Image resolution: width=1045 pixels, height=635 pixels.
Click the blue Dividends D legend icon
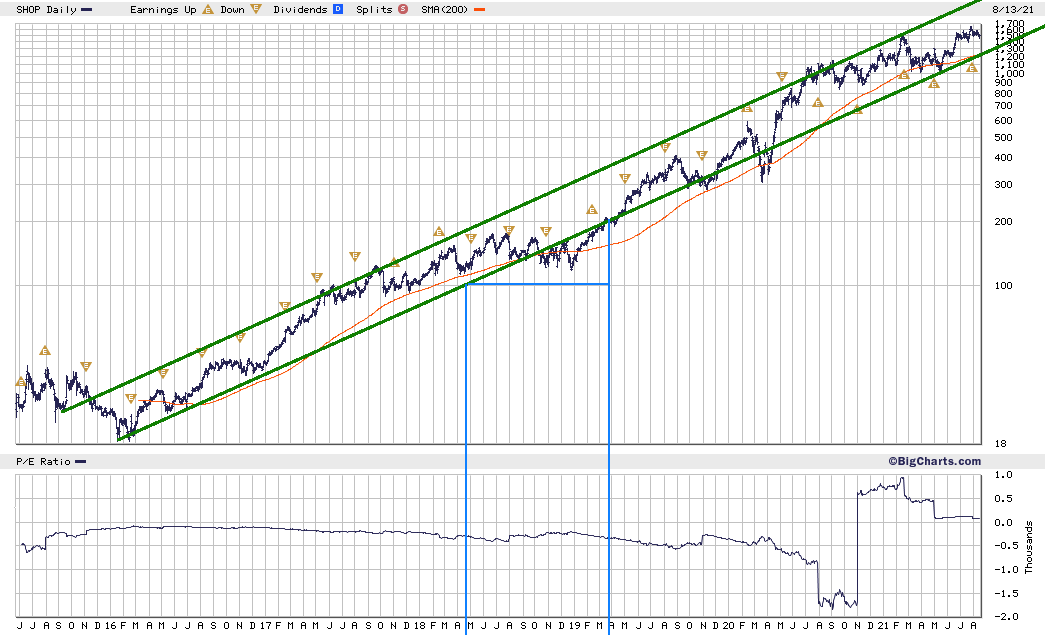338,9
